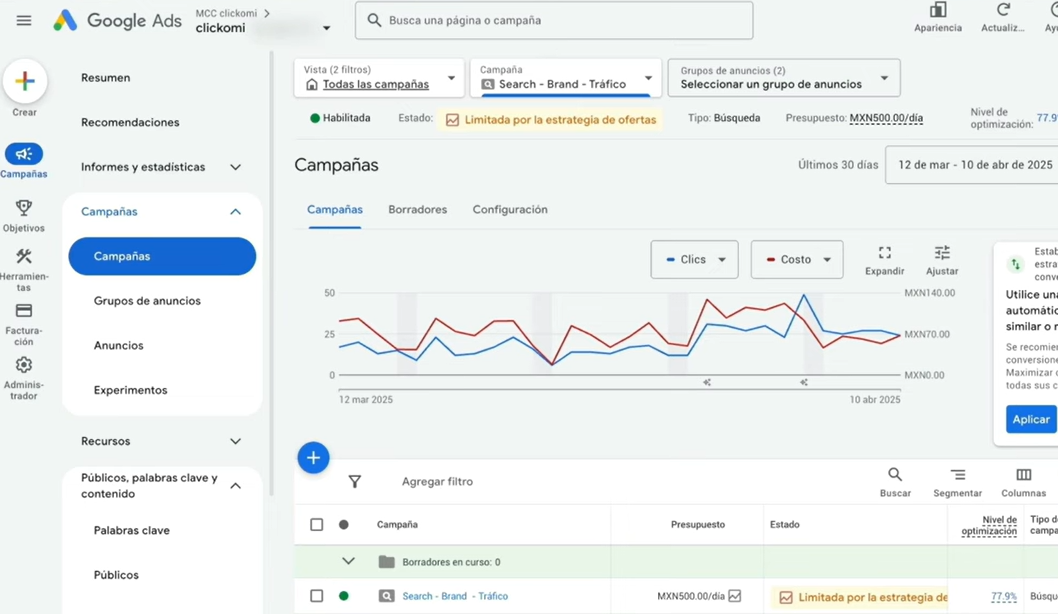Open Públicos sidebar item
The width and height of the screenshot is (1058, 614).
116,575
